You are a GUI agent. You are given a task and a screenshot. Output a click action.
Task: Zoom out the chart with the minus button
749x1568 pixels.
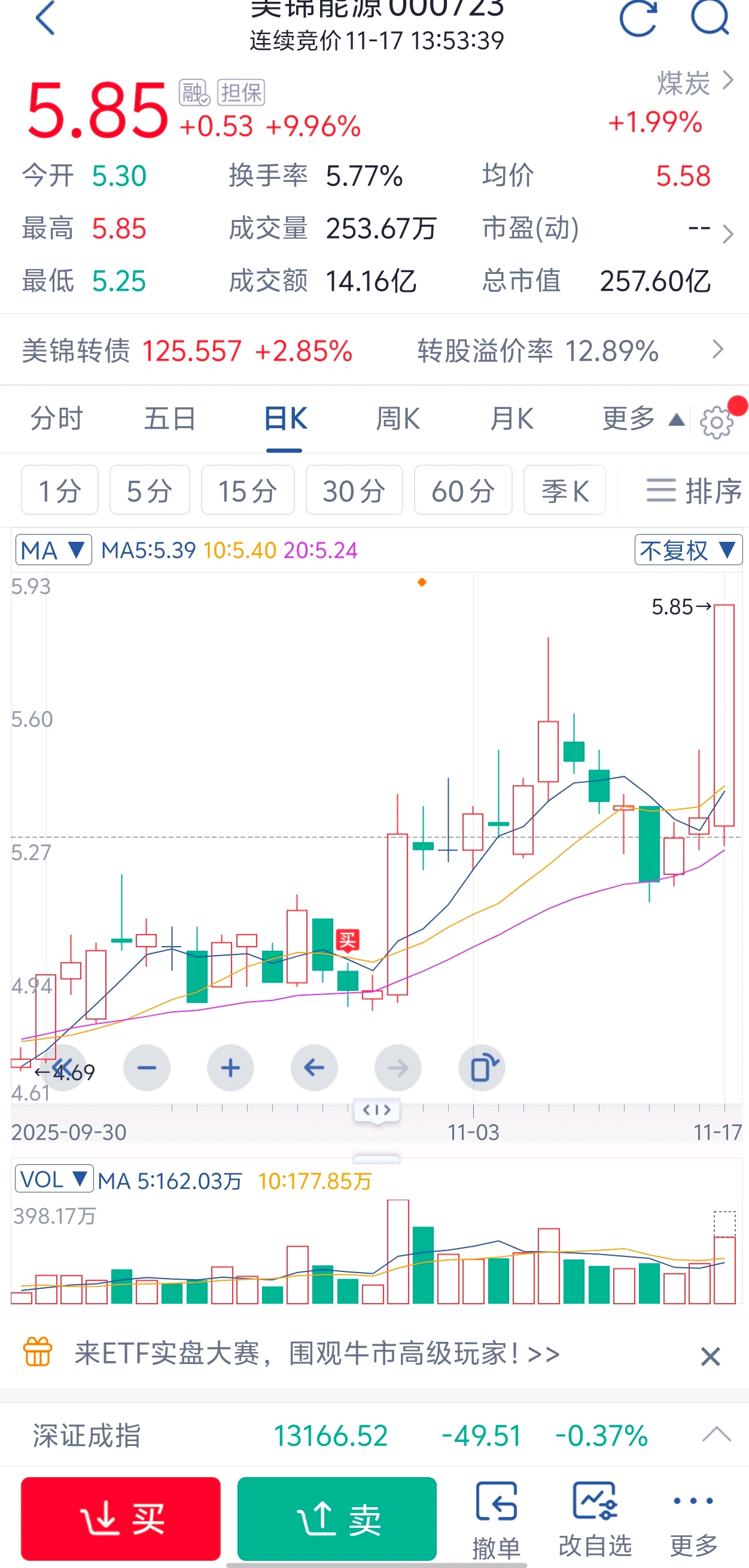point(147,1067)
